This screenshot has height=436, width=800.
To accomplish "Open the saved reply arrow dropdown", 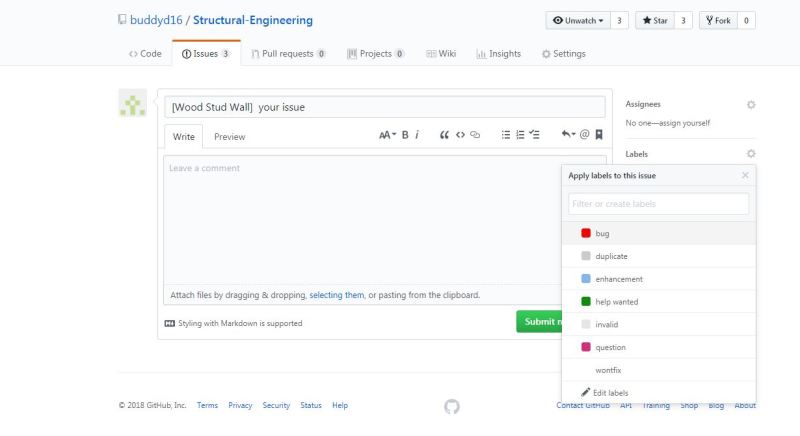I will click(568, 134).
